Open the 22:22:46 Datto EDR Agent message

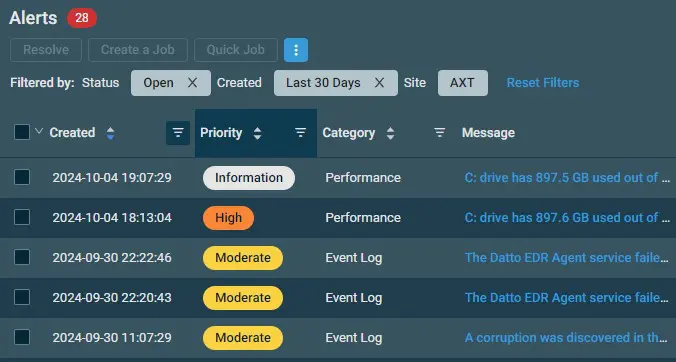point(567,258)
